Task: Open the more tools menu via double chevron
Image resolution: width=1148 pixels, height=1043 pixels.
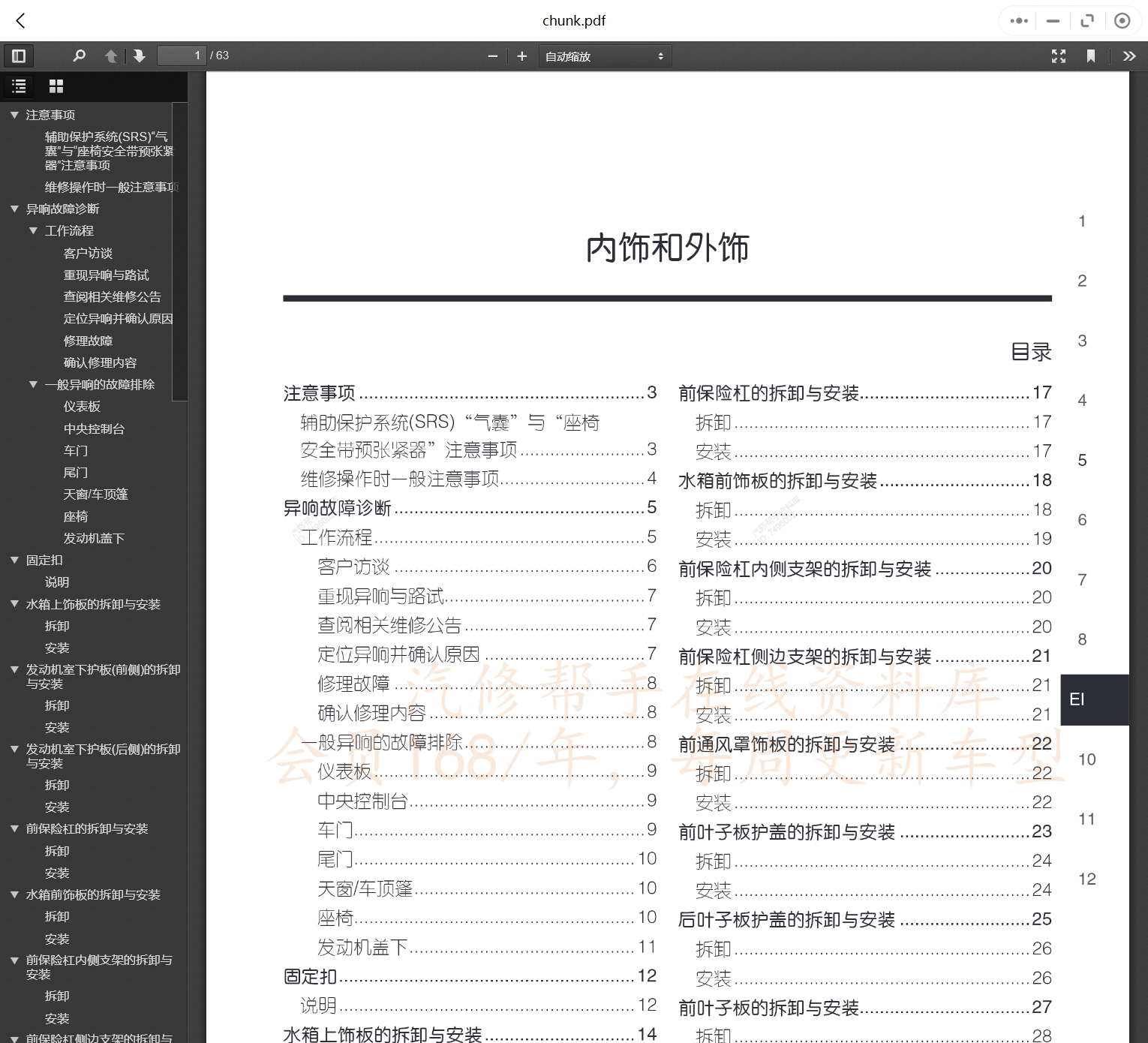Action: 1129,56
